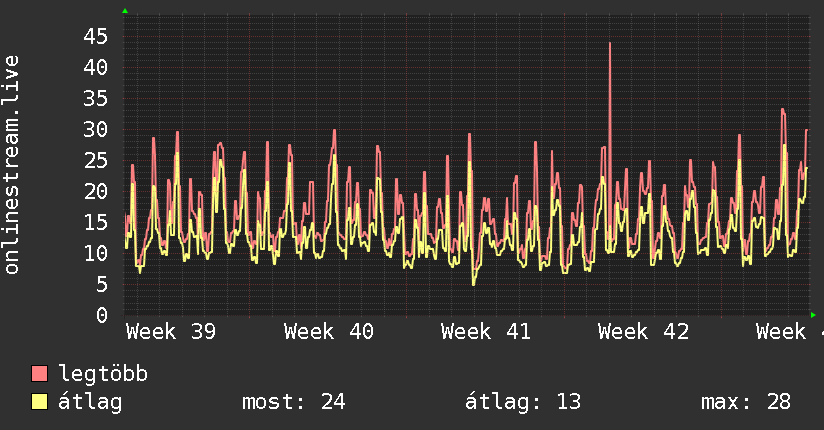Click the y-axis value 0
Image resolution: width=824 pixels, height=430 pixels.
[x=102, y=315]
